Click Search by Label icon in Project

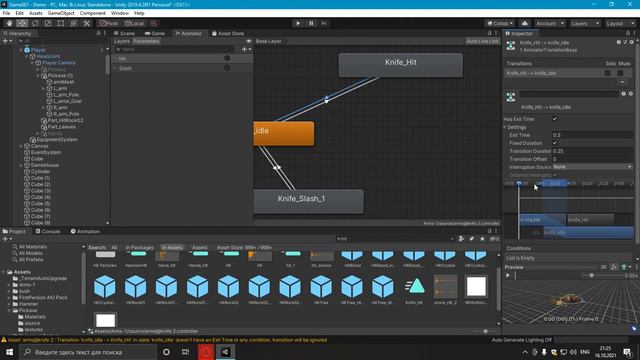471,239
